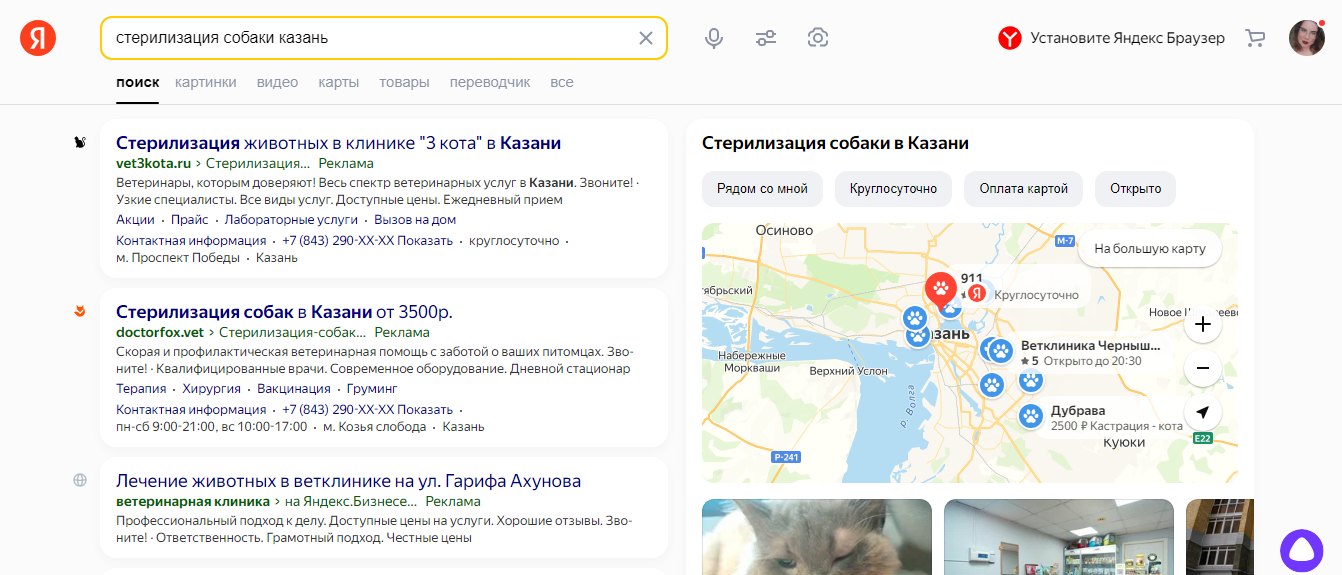Click the Yandex Browser logo icon
Image resolution: width=1342 pixels, height=575 pixels.
(x=1010, y=38)
